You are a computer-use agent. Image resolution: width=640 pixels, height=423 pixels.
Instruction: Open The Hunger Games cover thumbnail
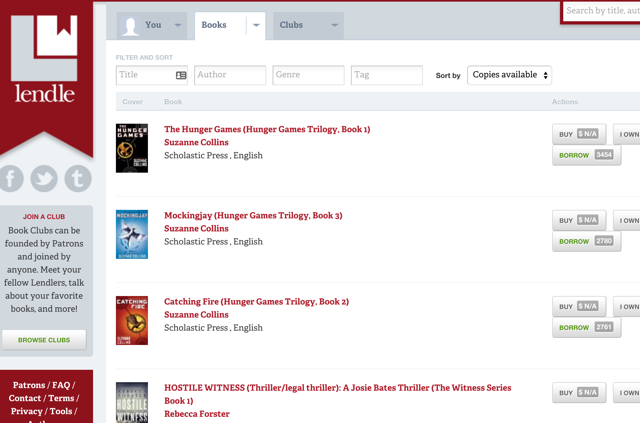coord(132,148)
